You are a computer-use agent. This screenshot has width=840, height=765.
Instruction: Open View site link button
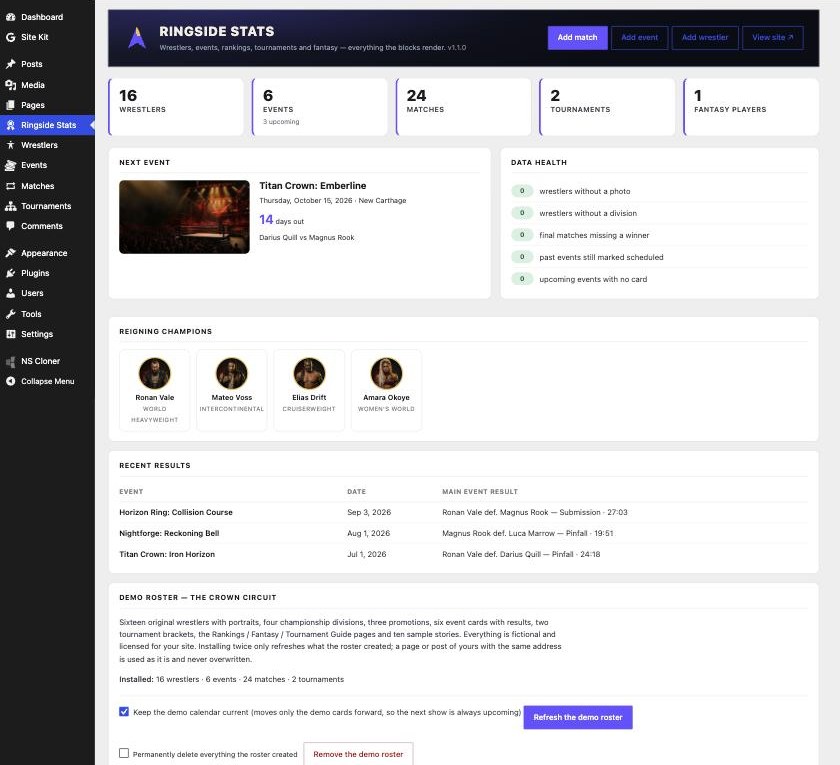[x=772, y=38]
